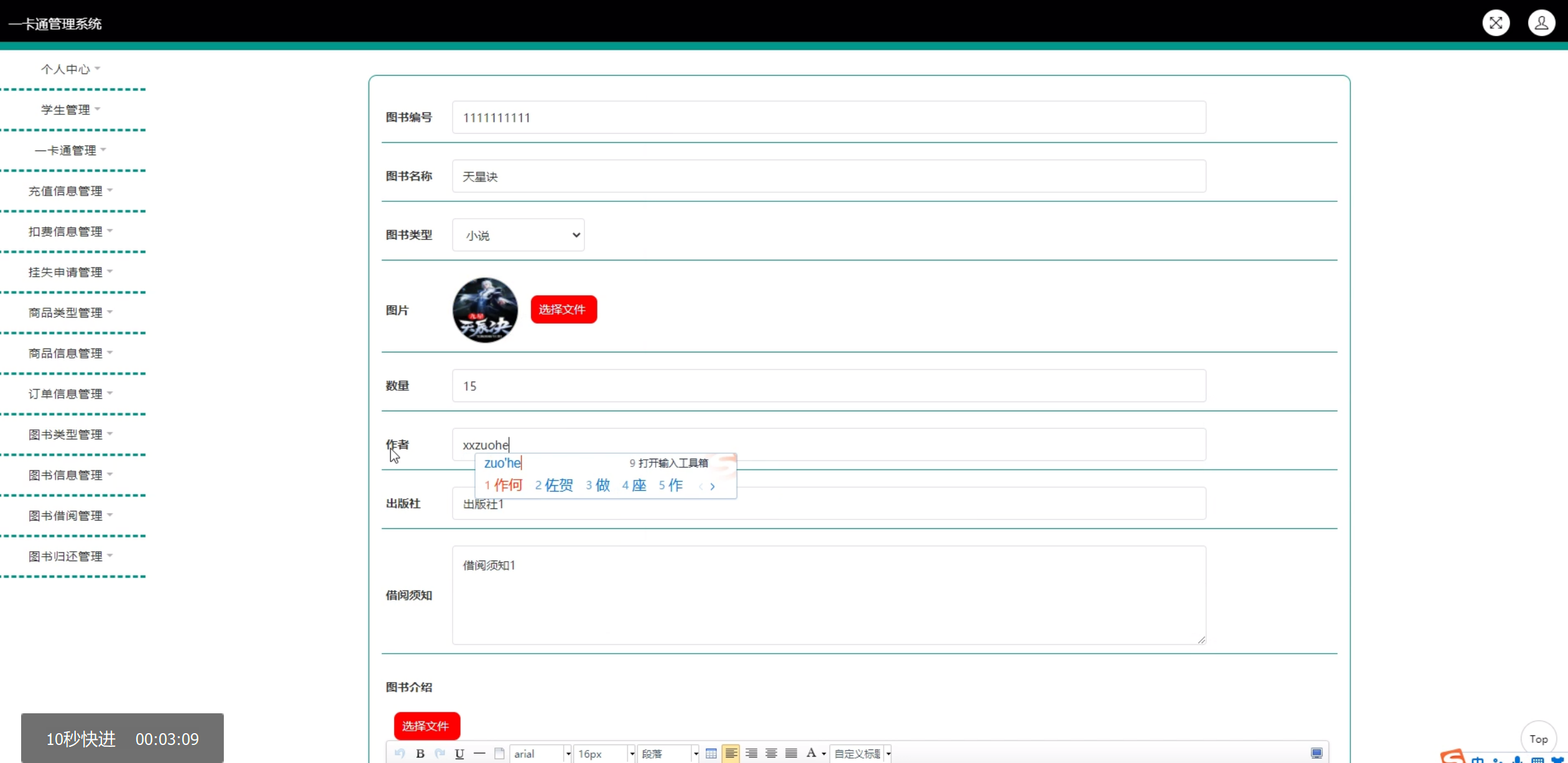The height and width of the screenshot is (763, 1568).
Task: Open the user profile icon in header
Action: tap(1541, 23)
